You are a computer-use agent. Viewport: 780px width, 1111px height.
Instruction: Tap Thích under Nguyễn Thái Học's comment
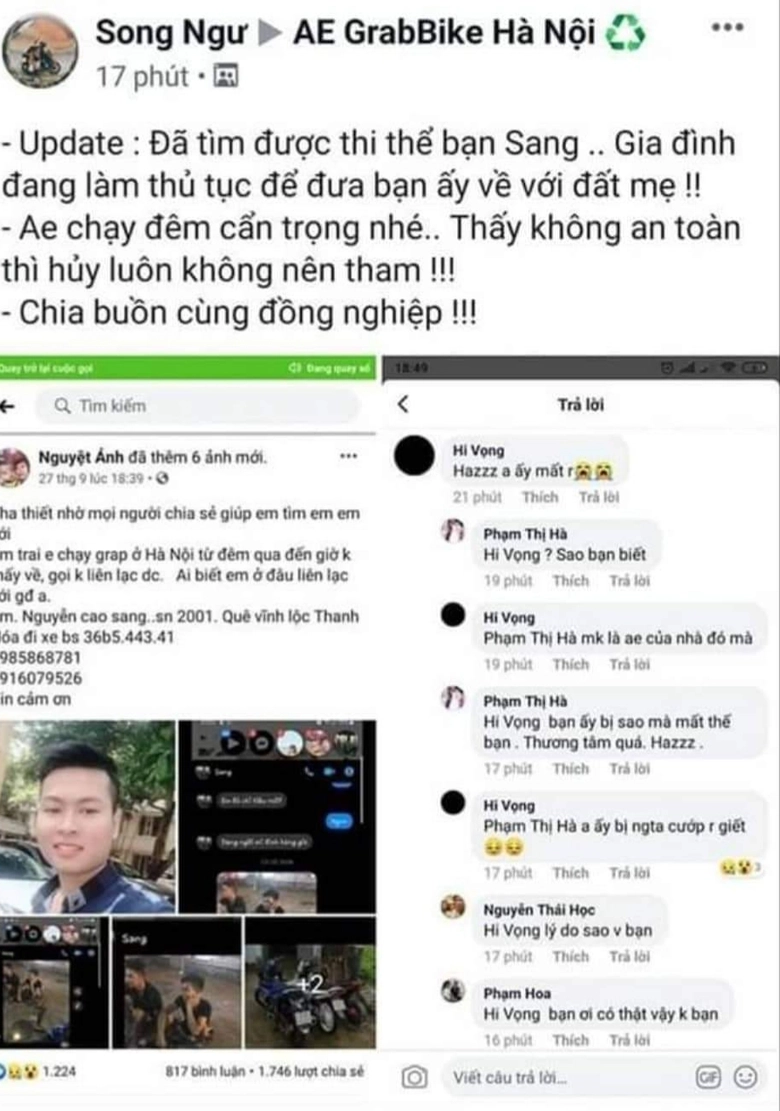[570, 956]
